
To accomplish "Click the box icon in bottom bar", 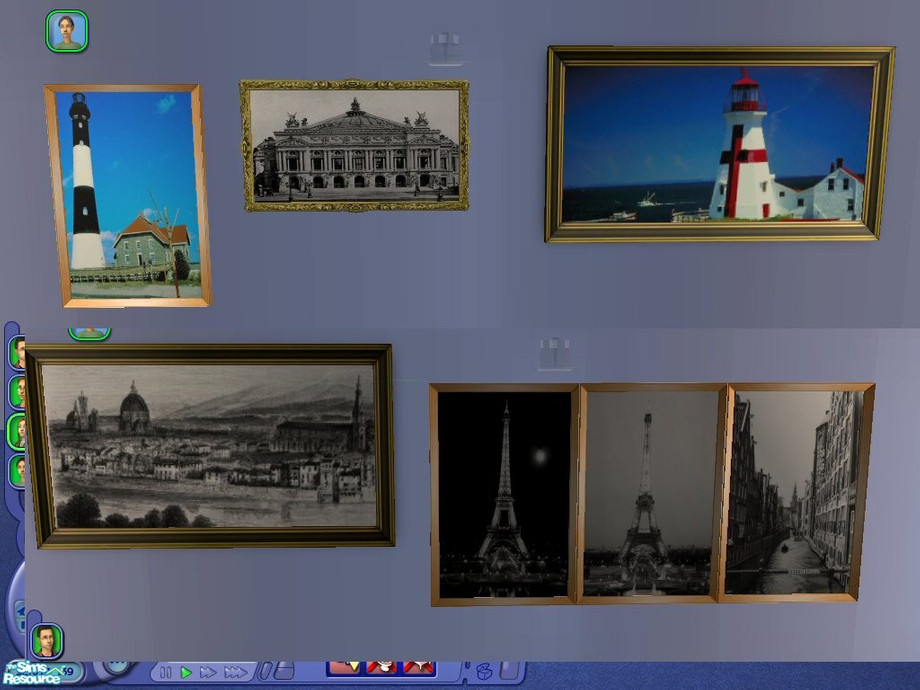I will [x=484, y=671].
